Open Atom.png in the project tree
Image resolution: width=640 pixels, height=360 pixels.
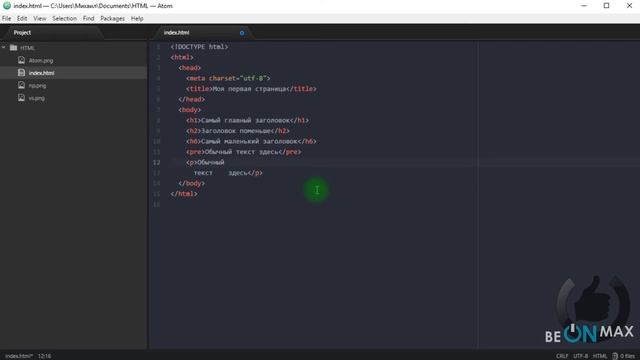point(41,60)
